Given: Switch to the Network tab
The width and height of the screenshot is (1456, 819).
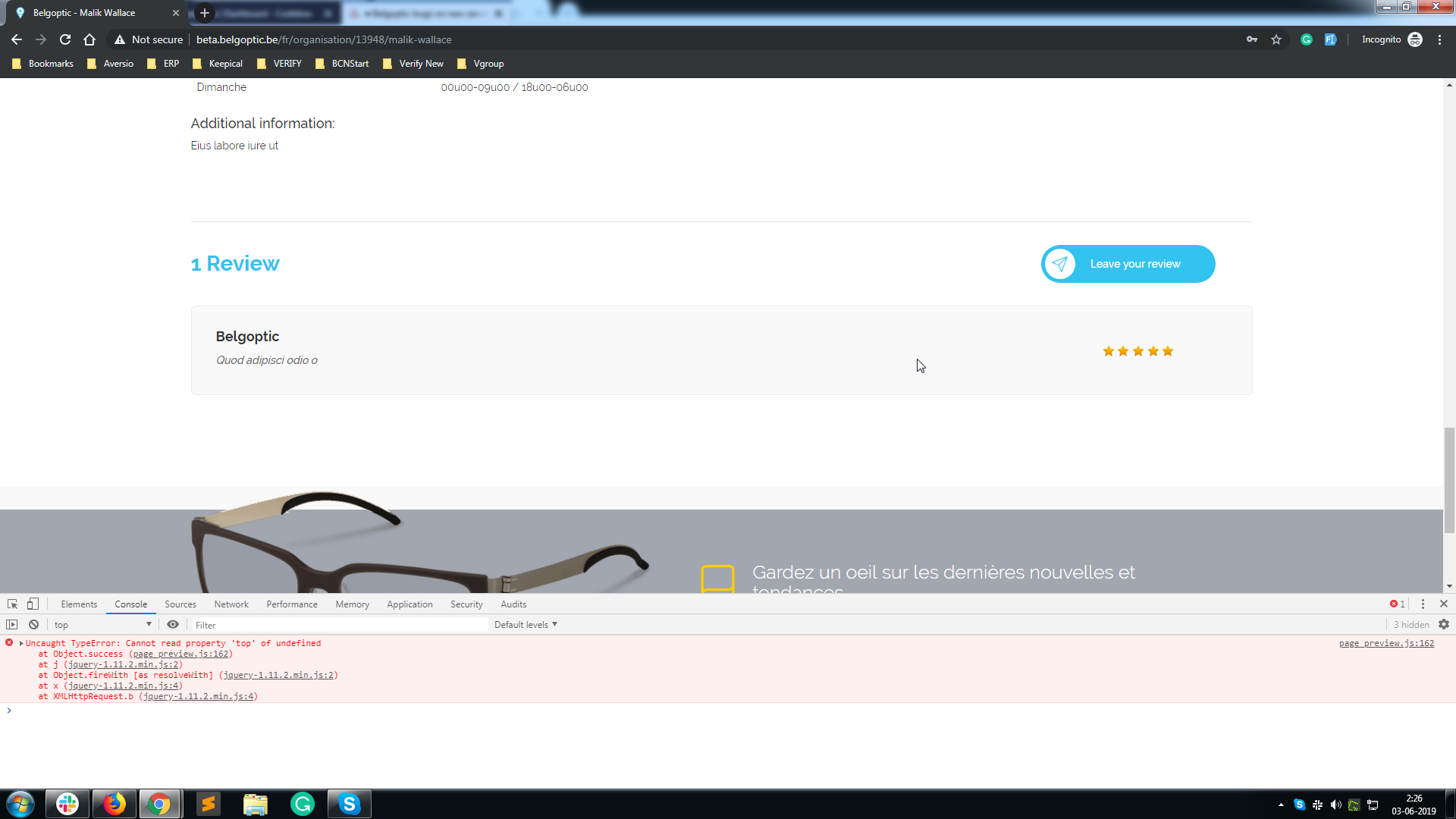Looking at the screenshot, I should click(x=231, y=604).
